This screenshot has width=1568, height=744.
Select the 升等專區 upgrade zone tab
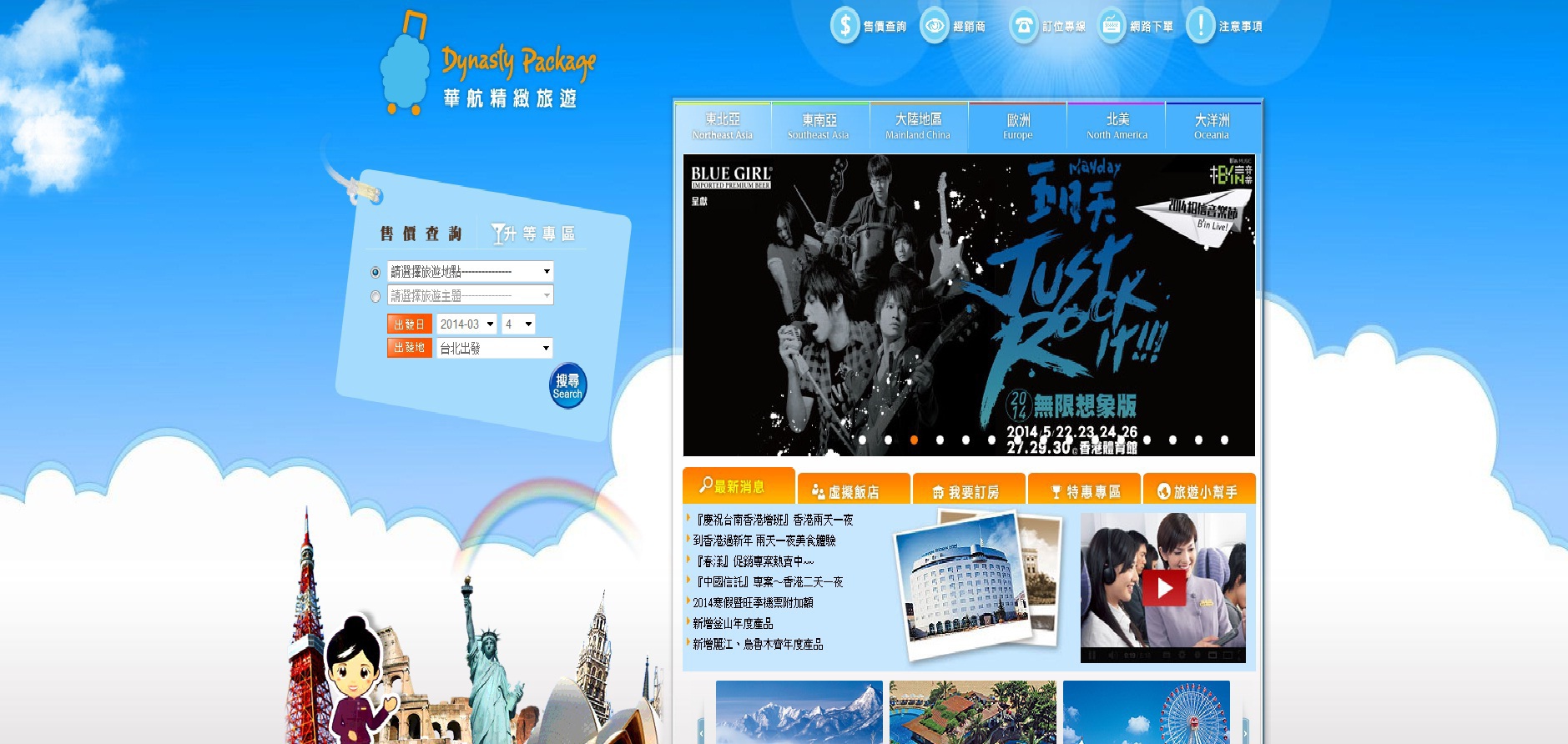(x=533, y=234)
